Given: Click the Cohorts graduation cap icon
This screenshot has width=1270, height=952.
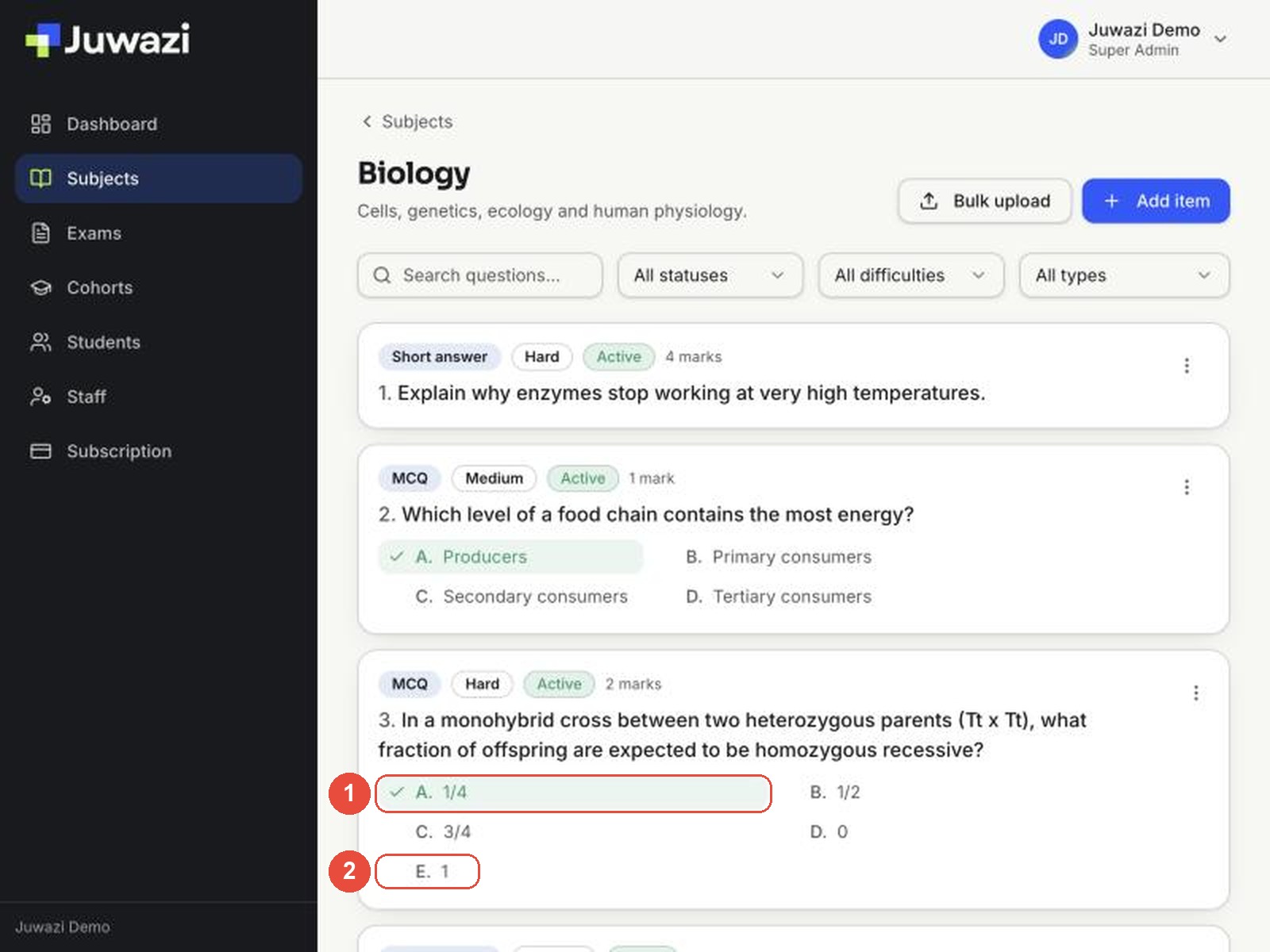Looking at the screenshot, I should [x=40, y=287].
